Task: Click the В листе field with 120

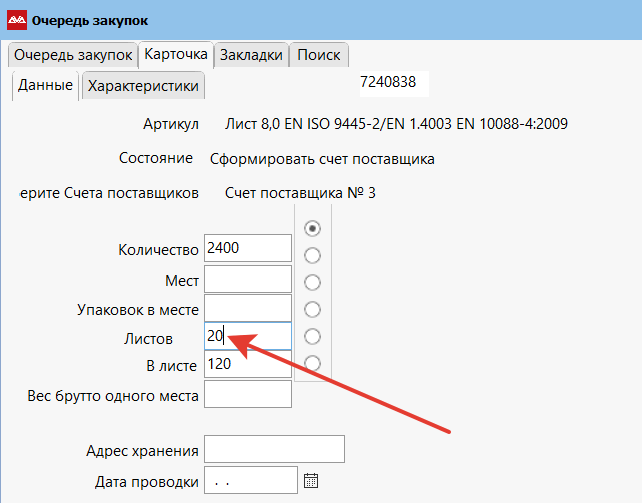Action: [247, 364]
